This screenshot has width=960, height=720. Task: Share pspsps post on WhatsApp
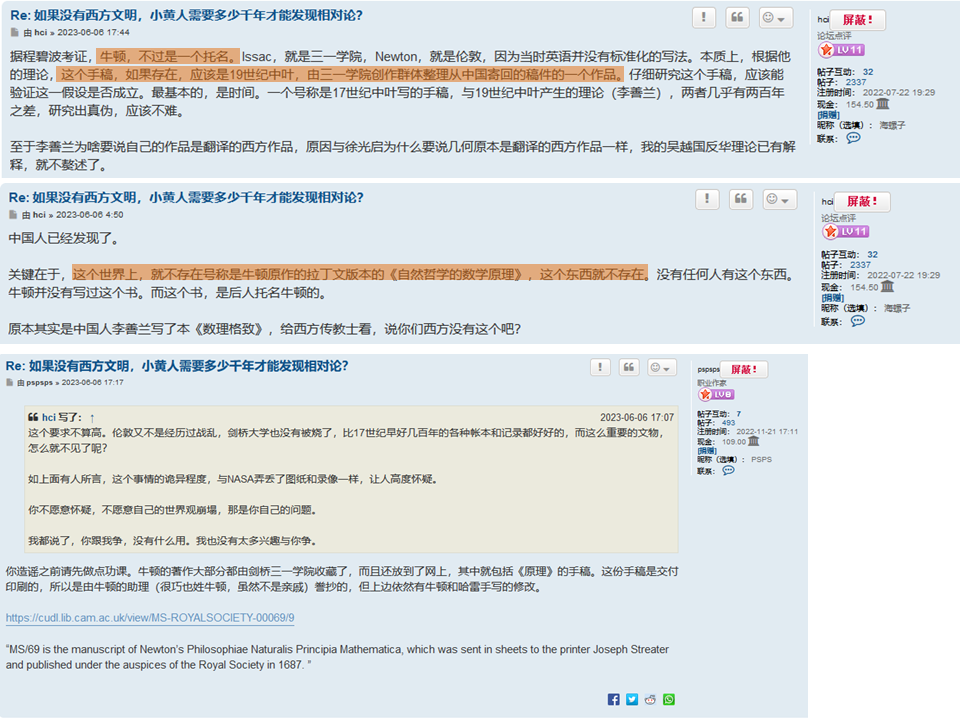(x=669, y=699)
